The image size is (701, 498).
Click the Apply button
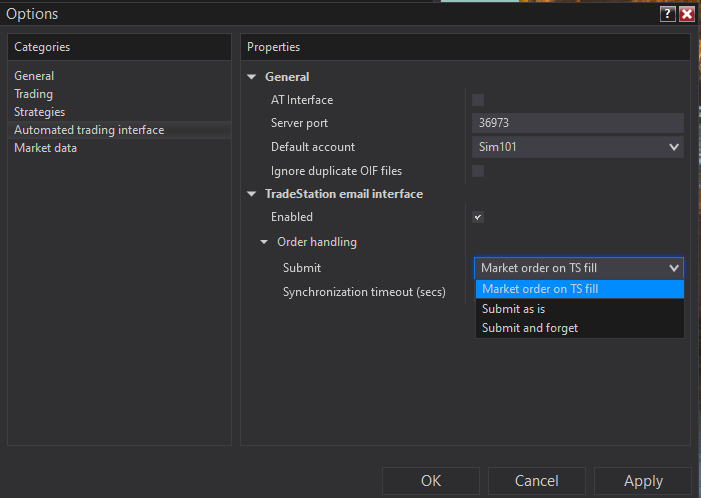coord(643,481)
